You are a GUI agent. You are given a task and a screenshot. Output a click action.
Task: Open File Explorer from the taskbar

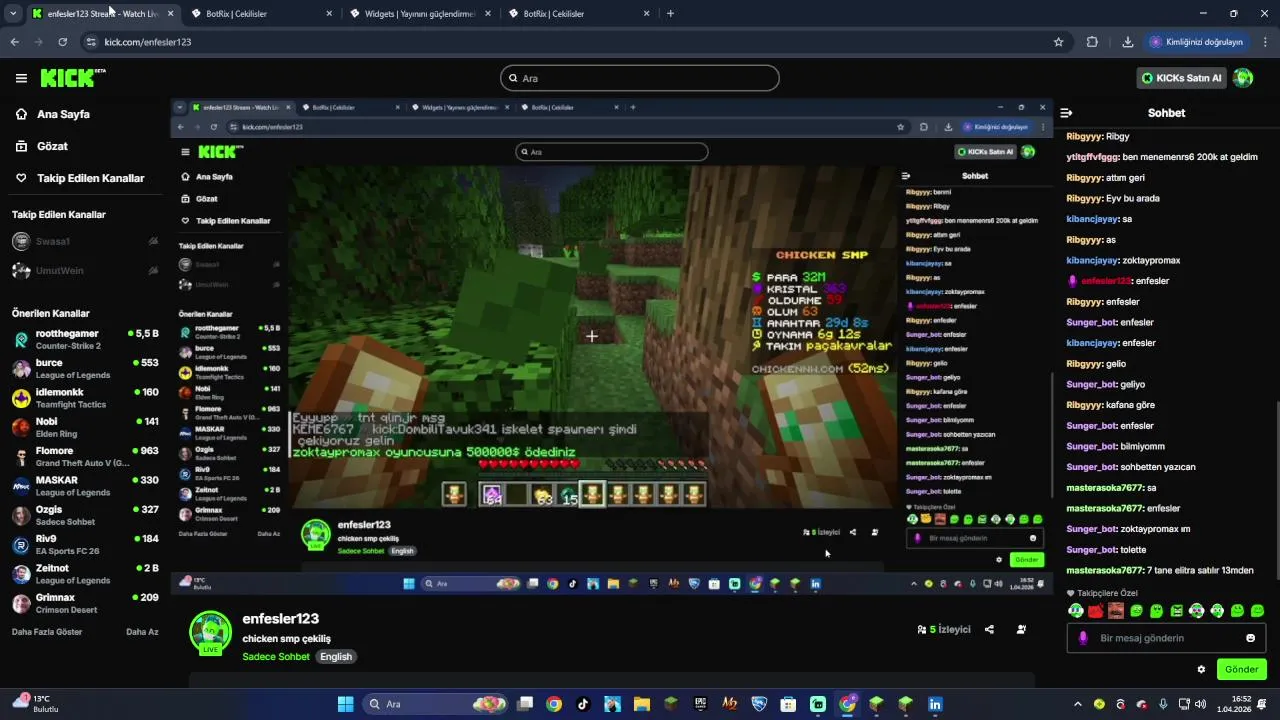coord(642,704)
